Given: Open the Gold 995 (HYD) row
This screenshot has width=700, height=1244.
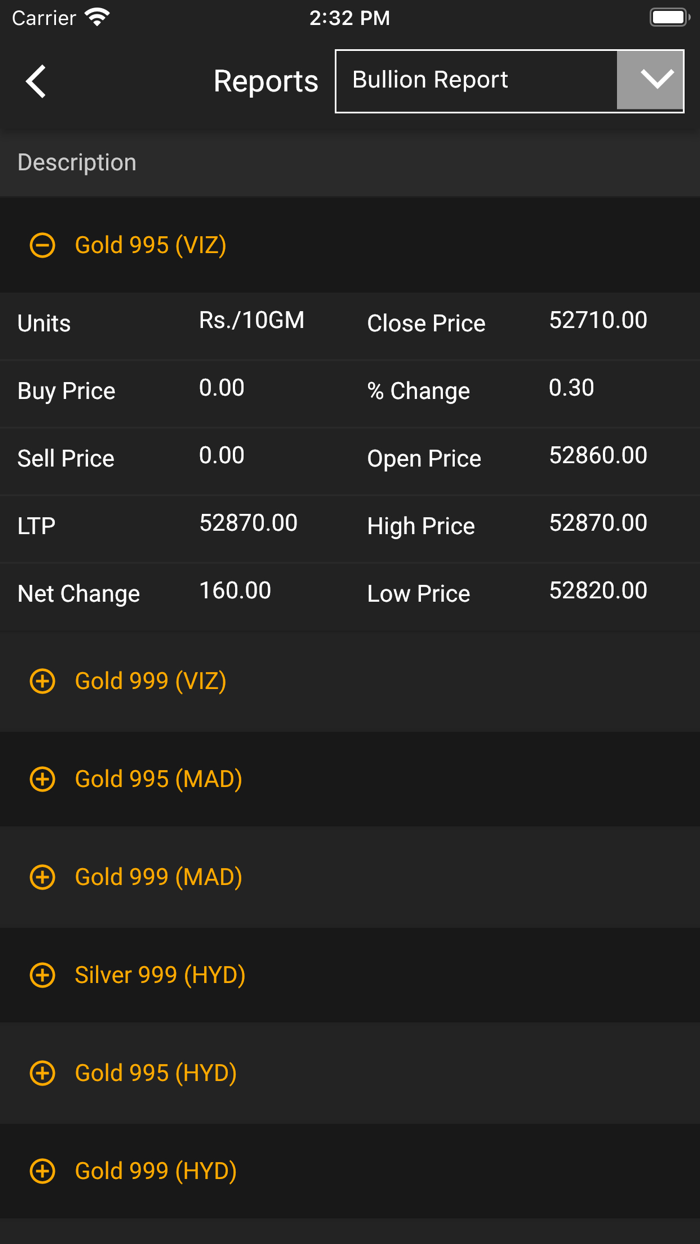Looking at the screenshot, I should point(155,1073).
